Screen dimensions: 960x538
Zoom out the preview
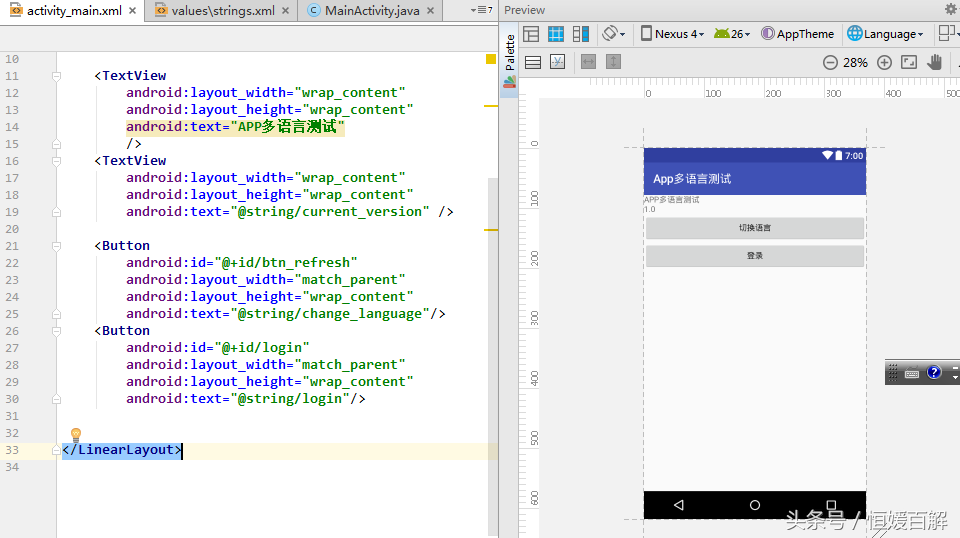click(x=830, y=62)
